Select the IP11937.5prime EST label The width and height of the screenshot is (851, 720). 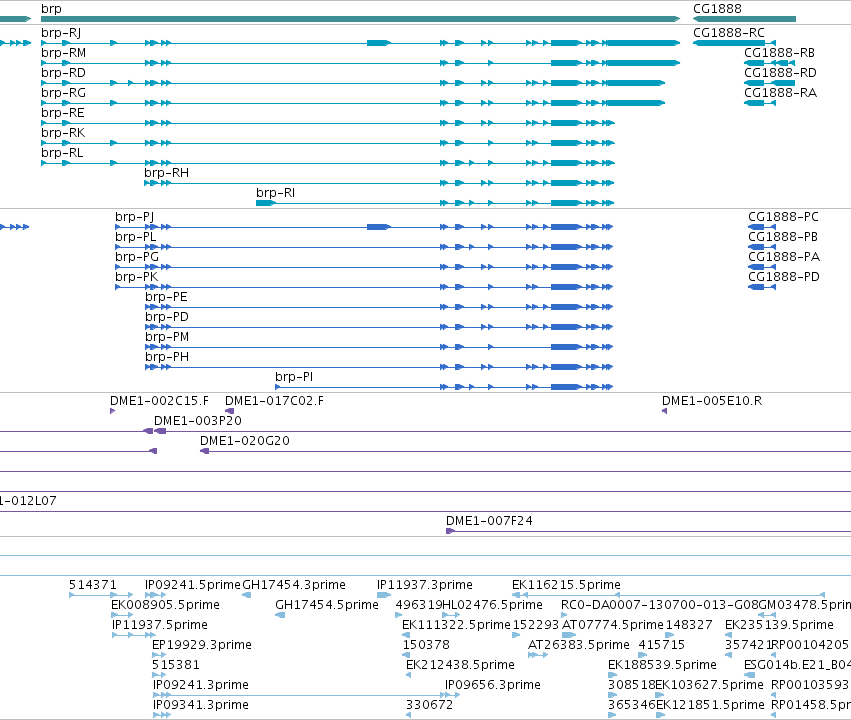(160, 626)
